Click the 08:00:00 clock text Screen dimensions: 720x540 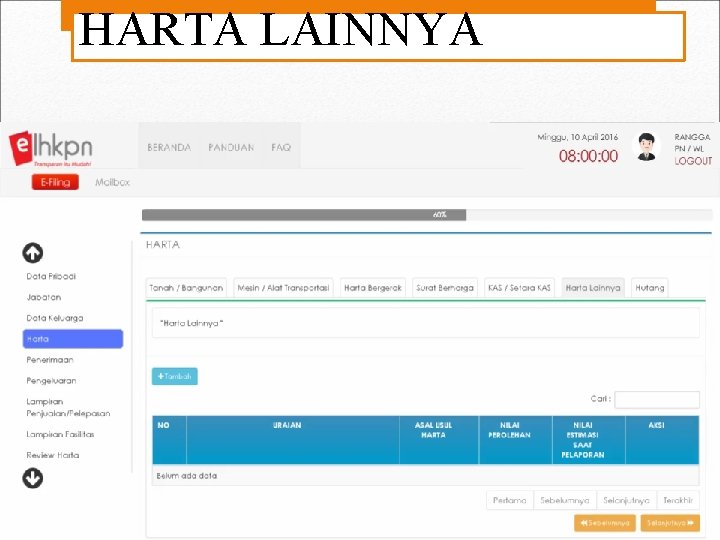588,156
